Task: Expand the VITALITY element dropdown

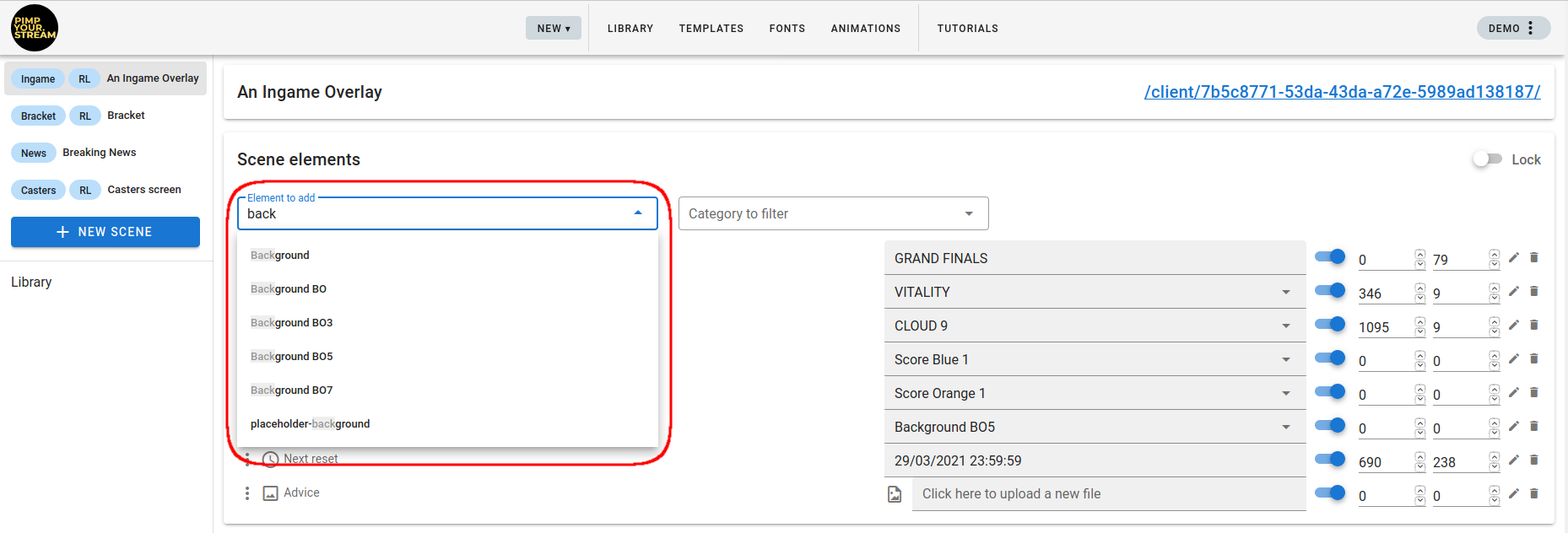Action: coord(1286,293)
